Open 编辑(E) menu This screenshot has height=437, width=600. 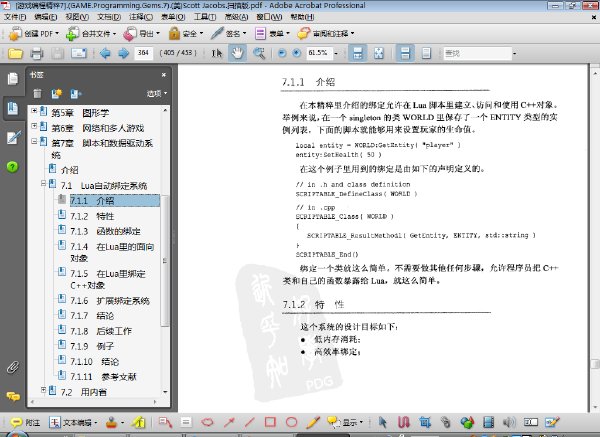pos(46,17)
